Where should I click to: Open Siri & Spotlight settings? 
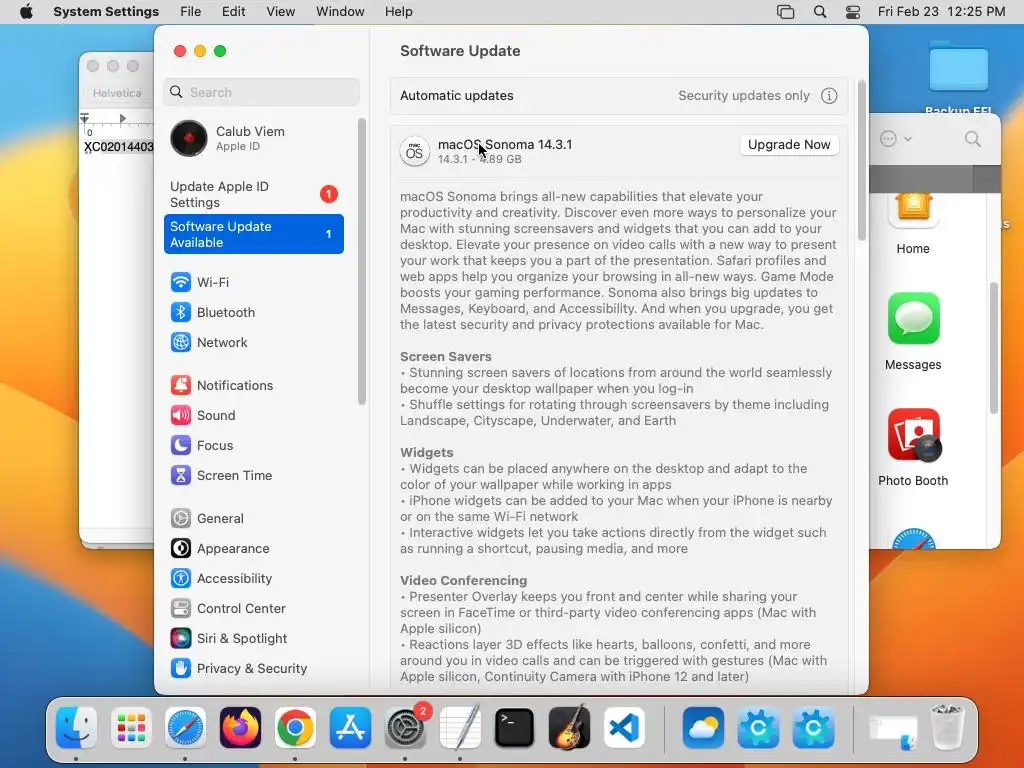pyautogui.click(x=253, y=639)
